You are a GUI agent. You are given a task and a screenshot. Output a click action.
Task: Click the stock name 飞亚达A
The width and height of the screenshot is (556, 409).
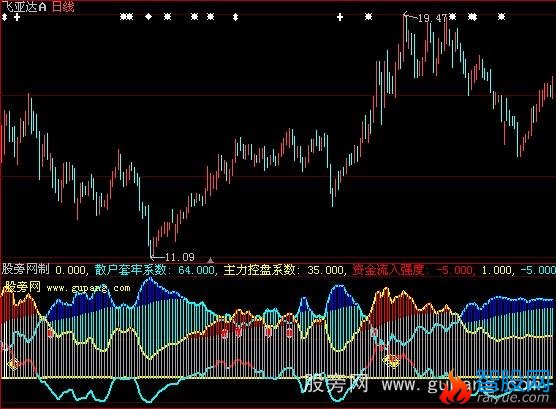(x=24, y=7)
